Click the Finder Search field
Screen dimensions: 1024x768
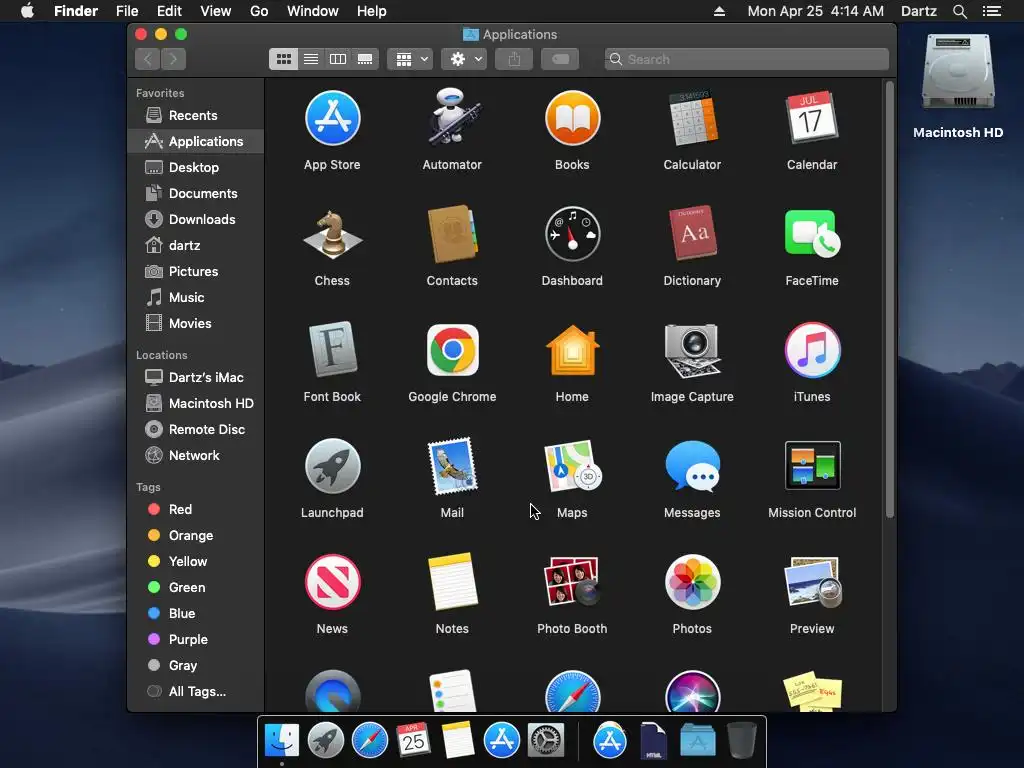(x=746, y=59)
